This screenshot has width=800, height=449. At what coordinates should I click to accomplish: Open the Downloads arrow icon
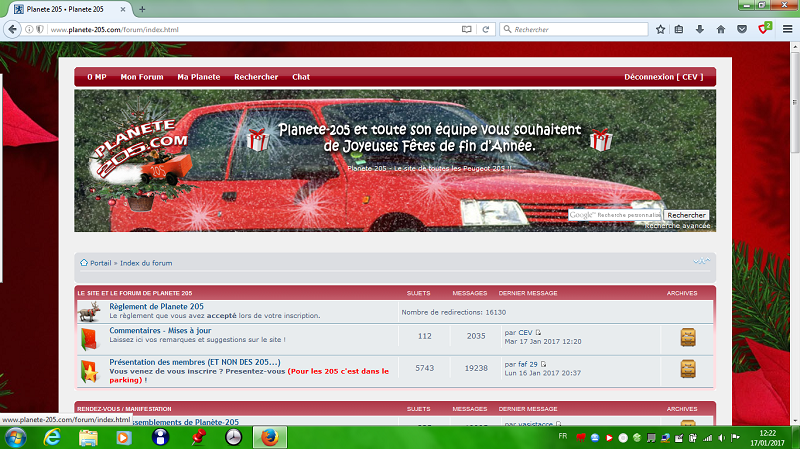point(699,30)
